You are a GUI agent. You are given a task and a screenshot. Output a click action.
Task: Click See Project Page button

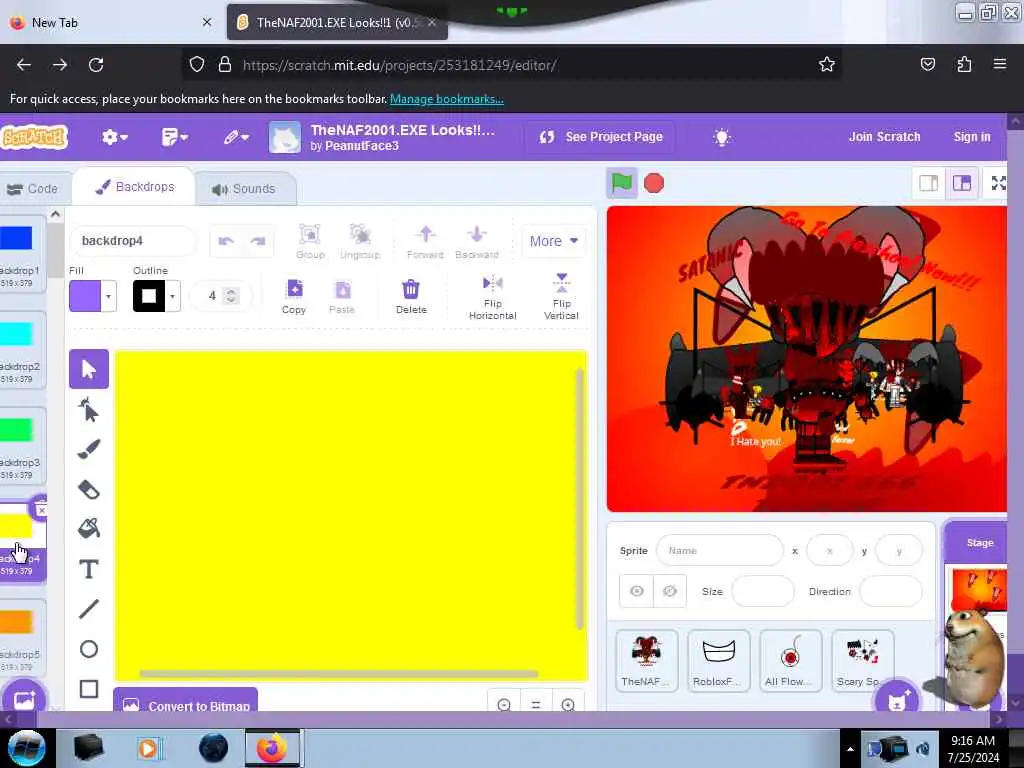pyautogui.click(x=601, y=137)
